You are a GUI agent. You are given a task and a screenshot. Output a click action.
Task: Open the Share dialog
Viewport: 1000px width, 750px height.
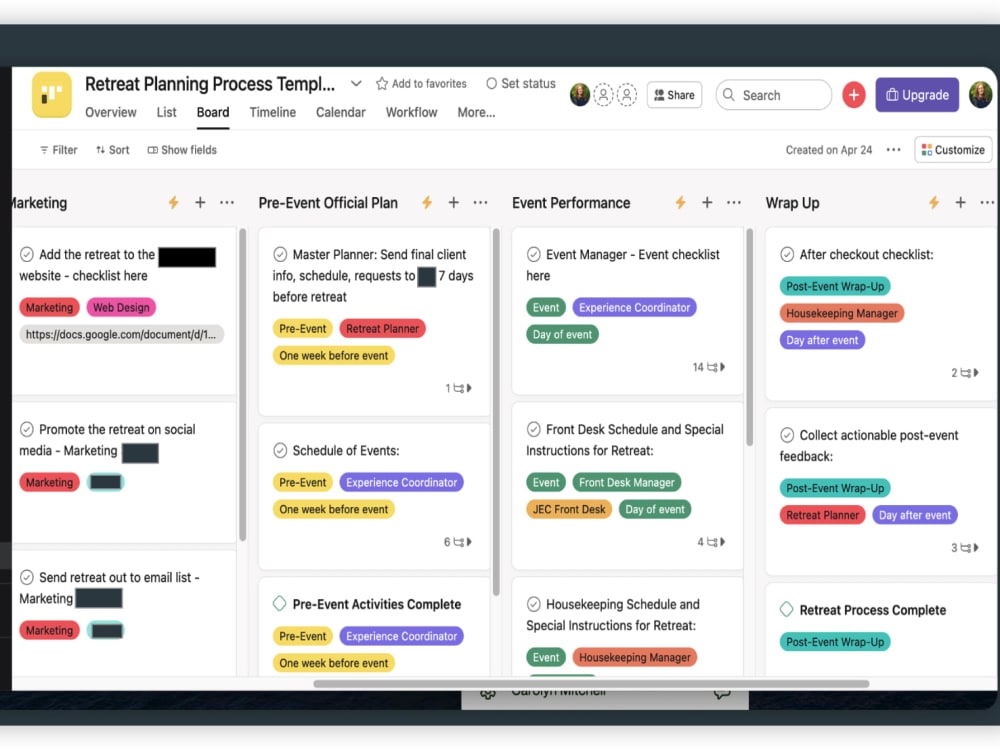[x=674, y=94]
